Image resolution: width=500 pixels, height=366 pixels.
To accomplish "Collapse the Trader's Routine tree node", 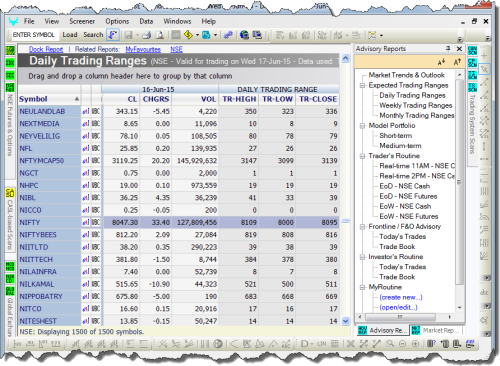I will 362,156.
